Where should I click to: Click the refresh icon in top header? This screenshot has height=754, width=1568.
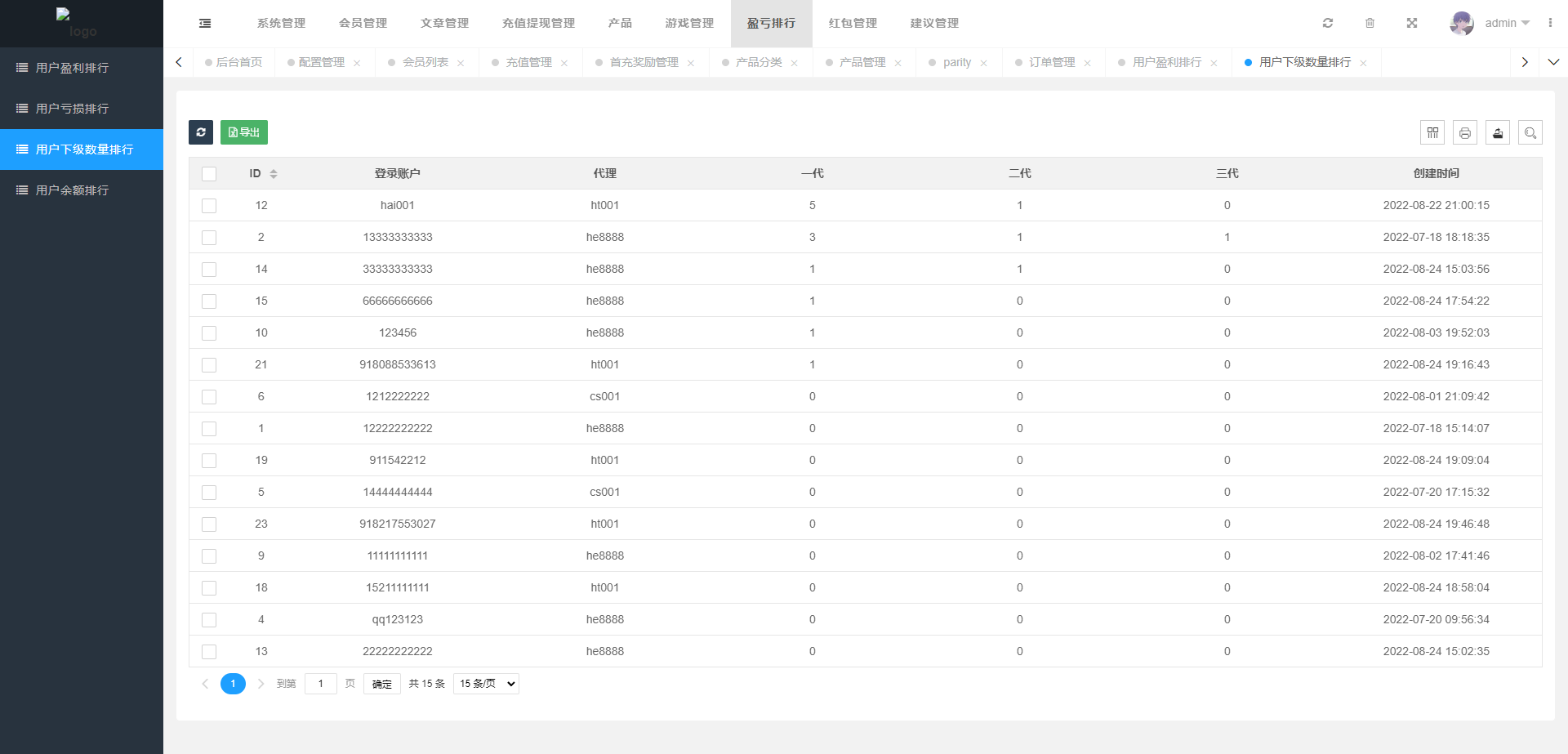1328,23
